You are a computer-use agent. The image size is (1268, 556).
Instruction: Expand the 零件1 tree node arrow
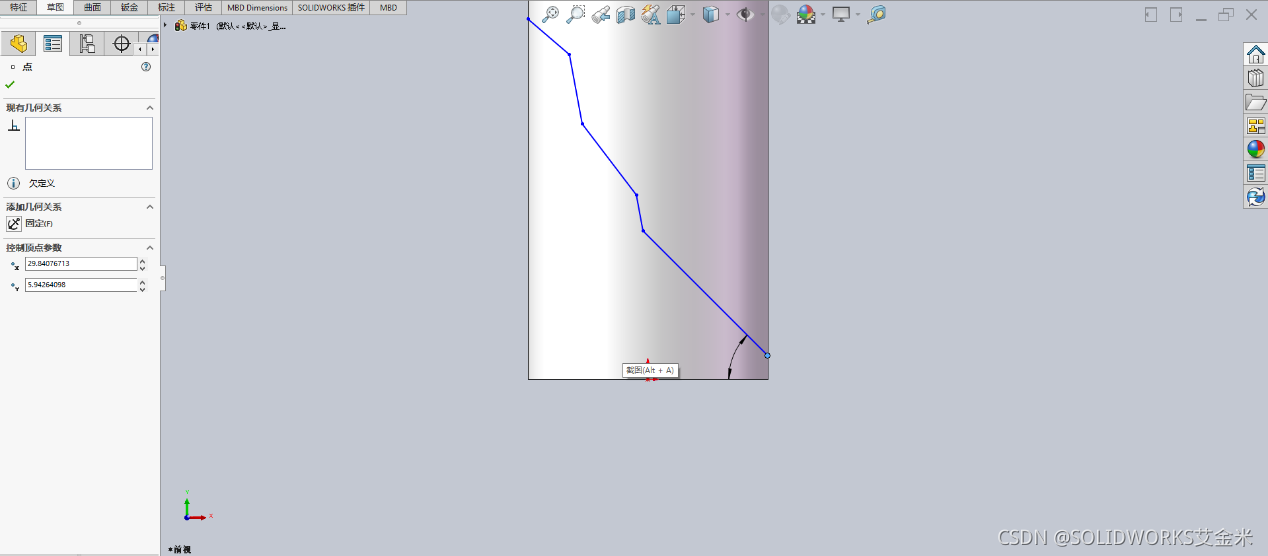165,25
